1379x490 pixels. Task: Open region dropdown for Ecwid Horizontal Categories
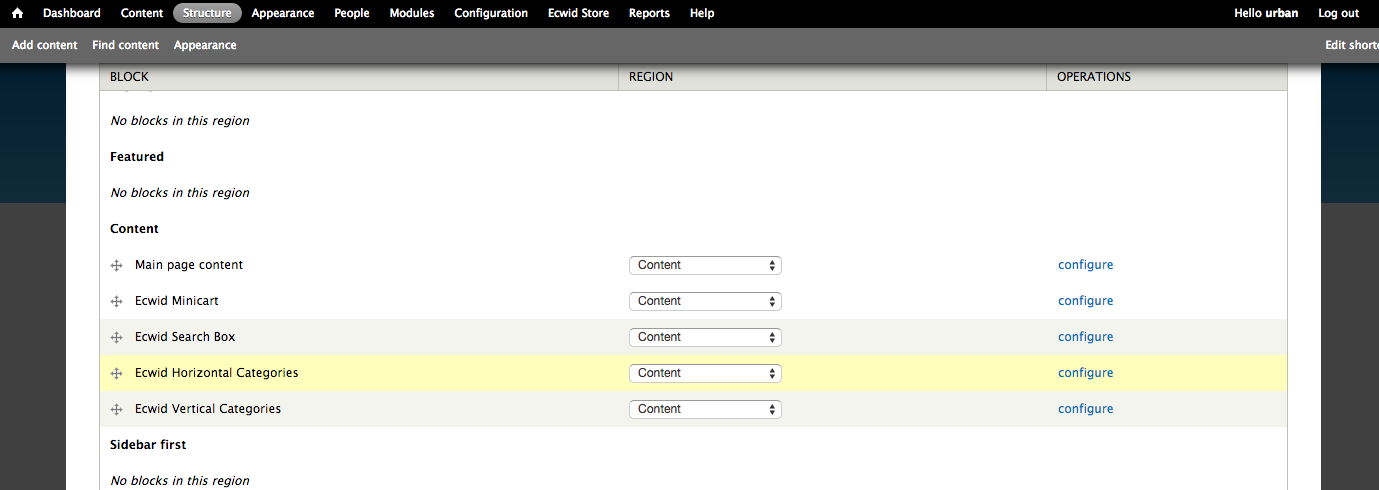tap(705, 373)
